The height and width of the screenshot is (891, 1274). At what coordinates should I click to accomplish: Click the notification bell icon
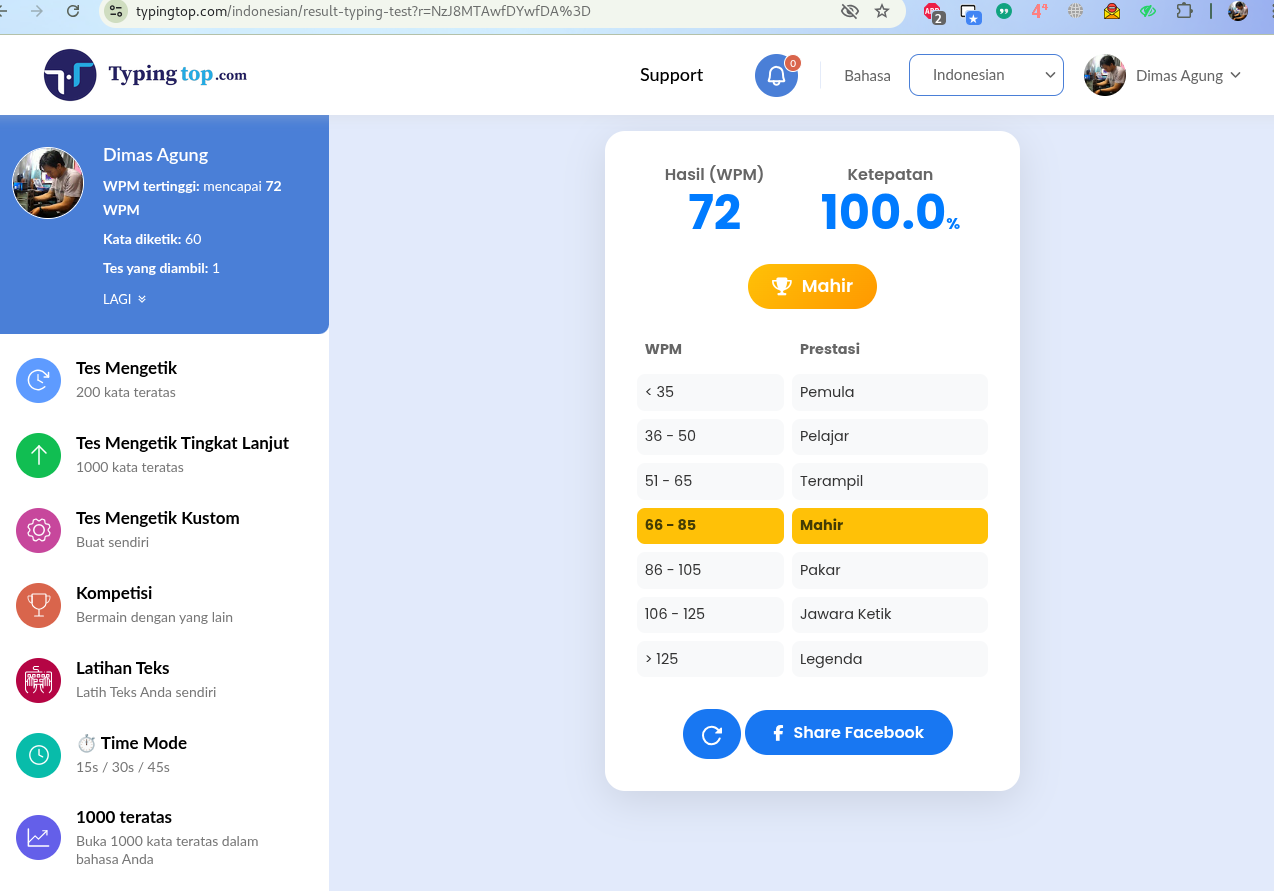(776, 75)
